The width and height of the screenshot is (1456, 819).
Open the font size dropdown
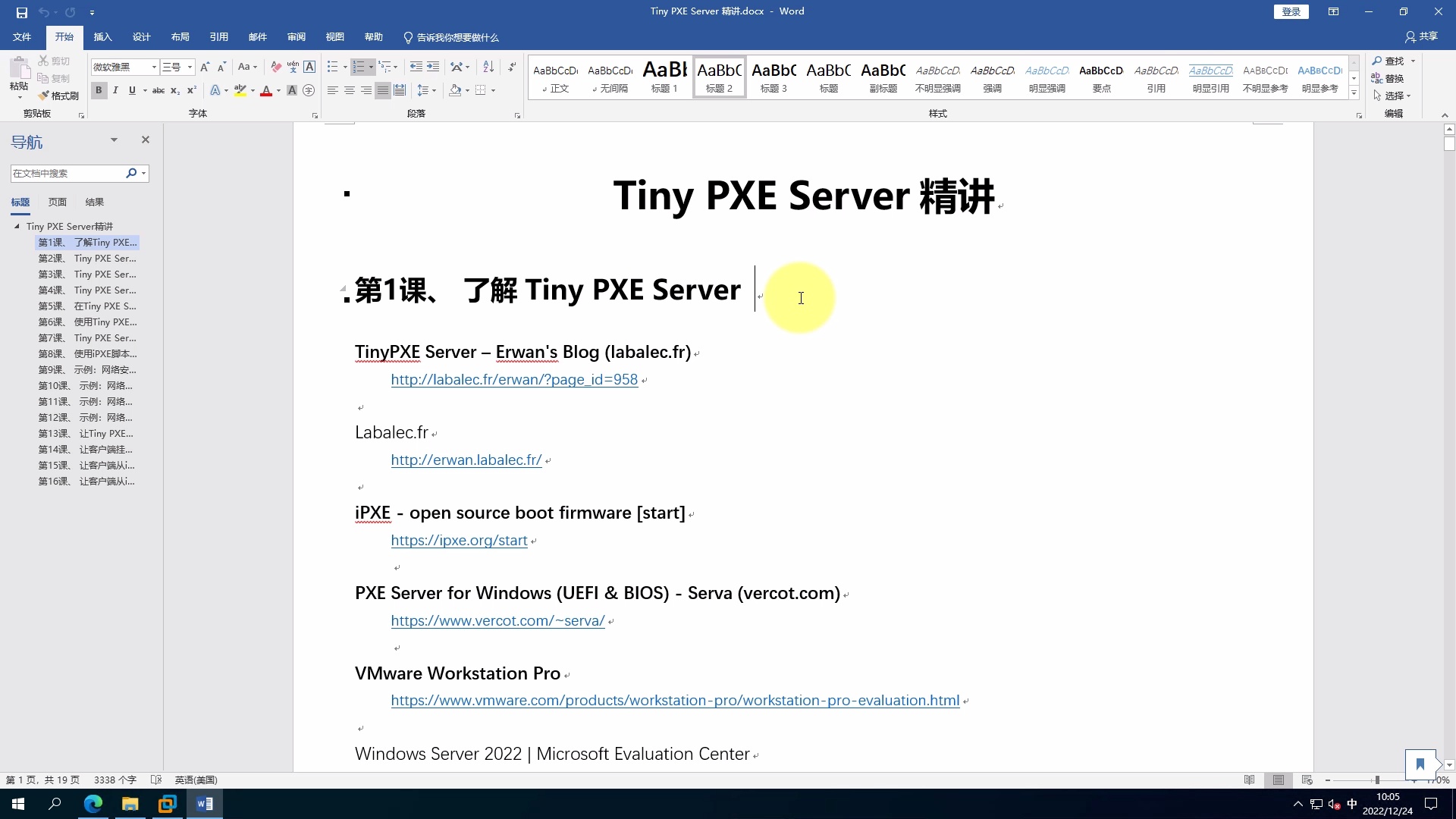189,67
